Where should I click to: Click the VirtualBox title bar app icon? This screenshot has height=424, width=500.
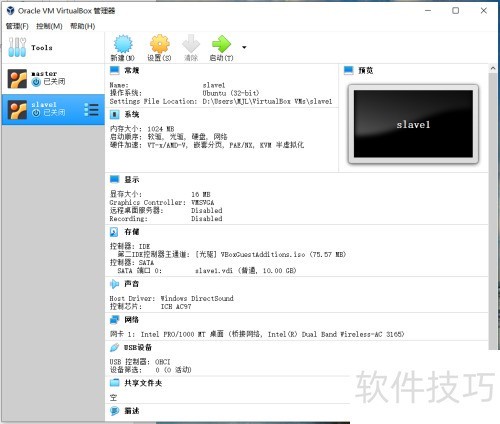point(10,11)
